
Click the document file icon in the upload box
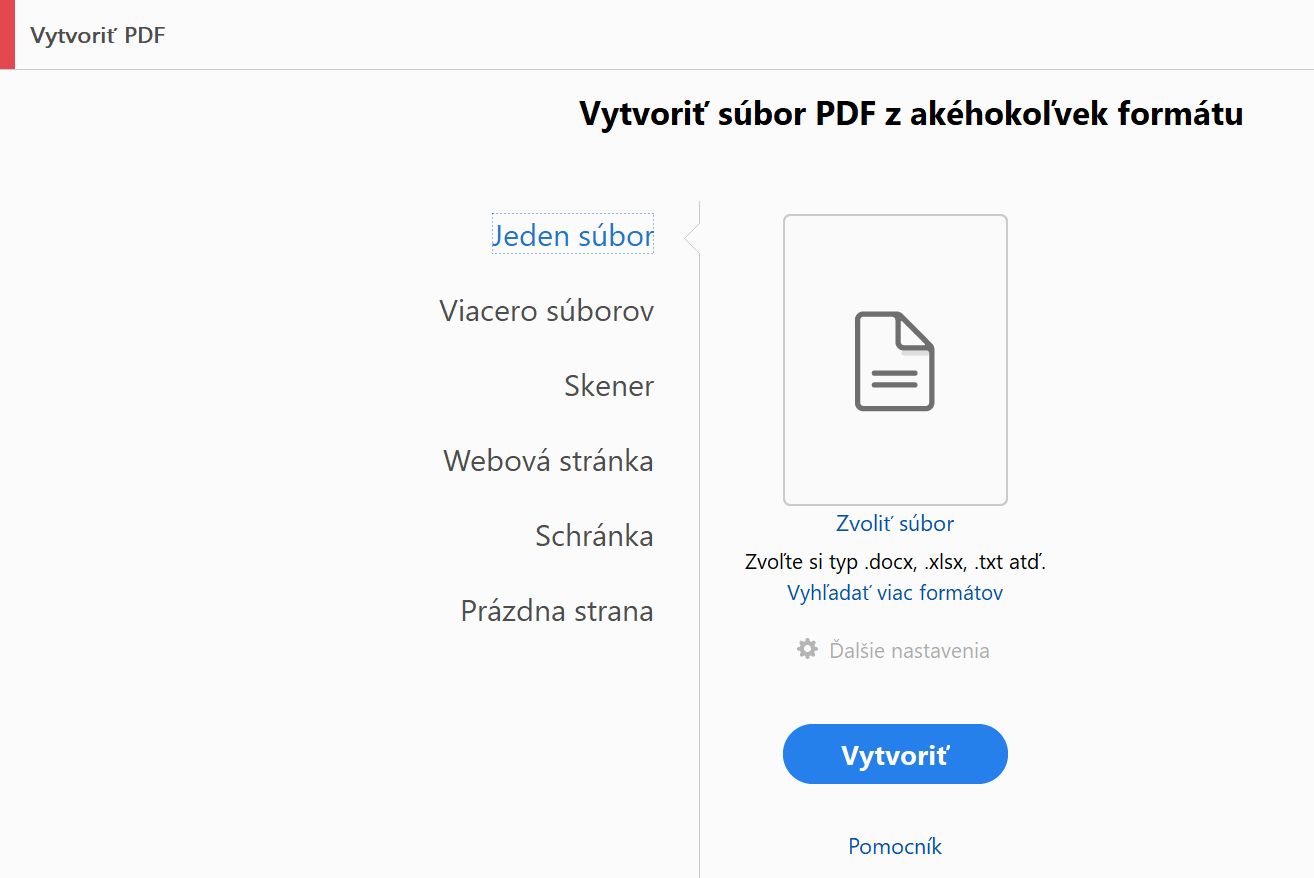click(895, 362)
